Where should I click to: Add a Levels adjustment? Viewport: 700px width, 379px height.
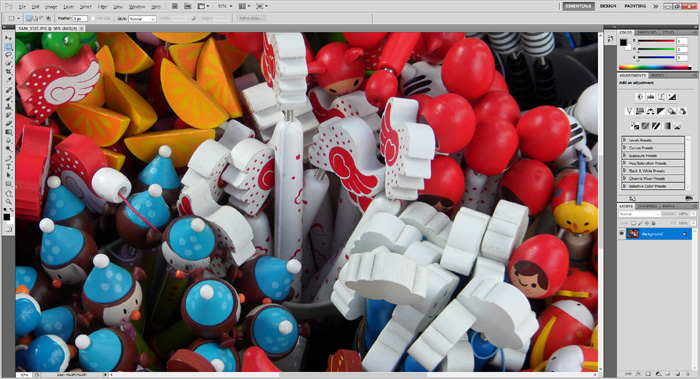[x=650, y=96]
